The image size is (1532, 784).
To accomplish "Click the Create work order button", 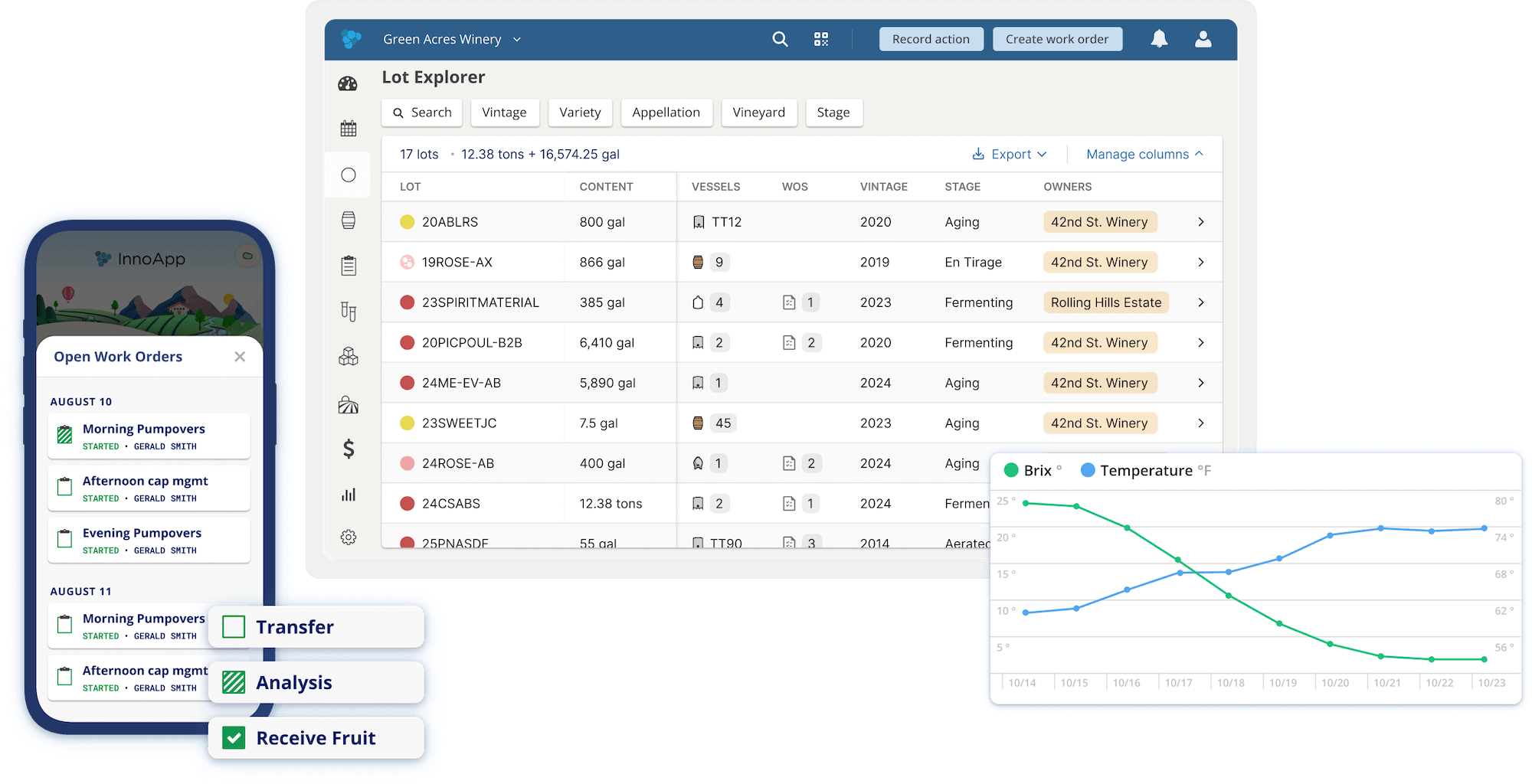I will pyautogui.click(x=1056, y=39).
